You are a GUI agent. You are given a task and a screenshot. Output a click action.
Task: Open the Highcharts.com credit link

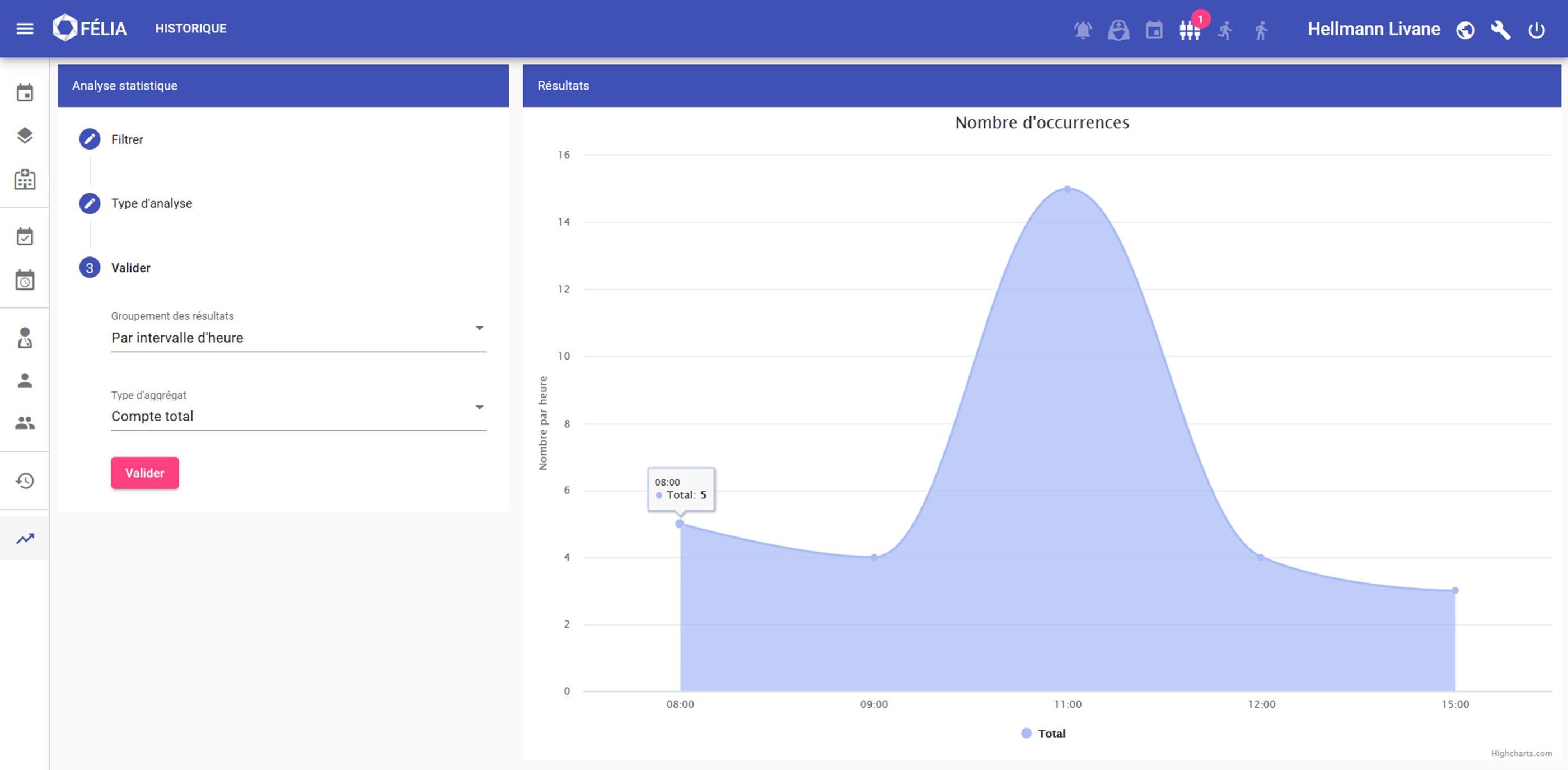1520,754
